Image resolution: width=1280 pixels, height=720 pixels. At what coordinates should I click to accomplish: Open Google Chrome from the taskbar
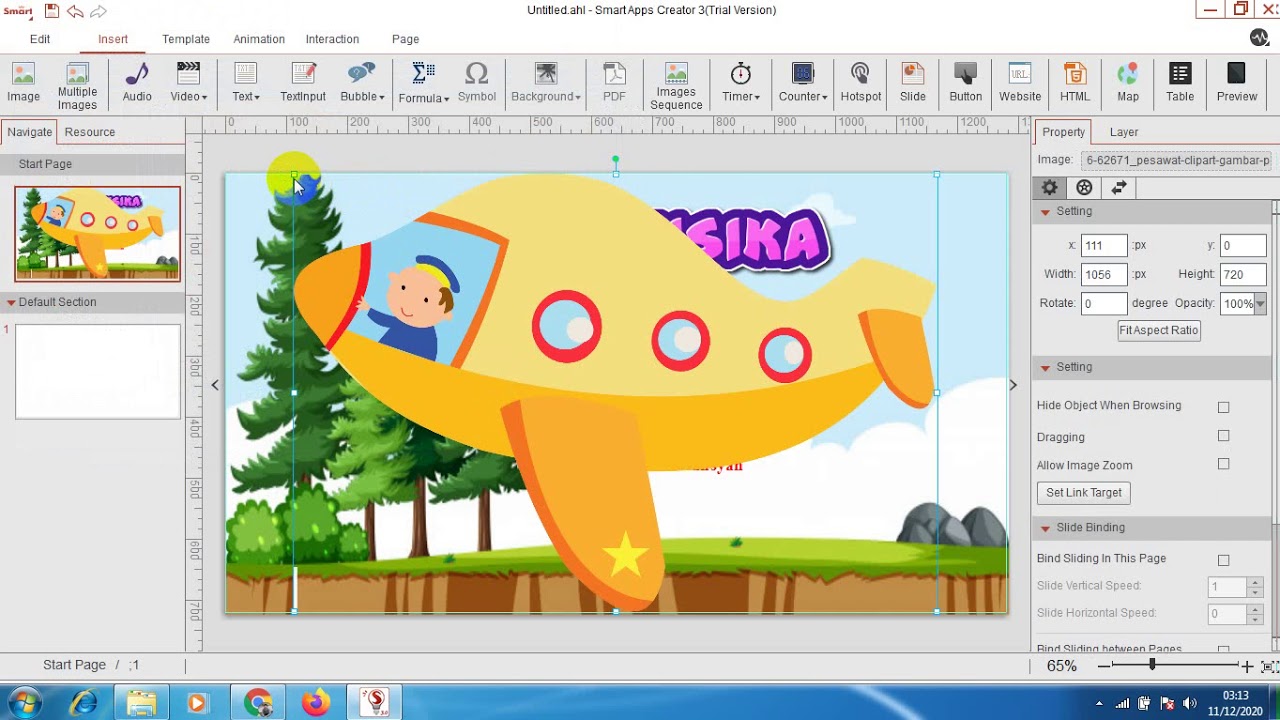pyautogui.click(x=259, y=703)
